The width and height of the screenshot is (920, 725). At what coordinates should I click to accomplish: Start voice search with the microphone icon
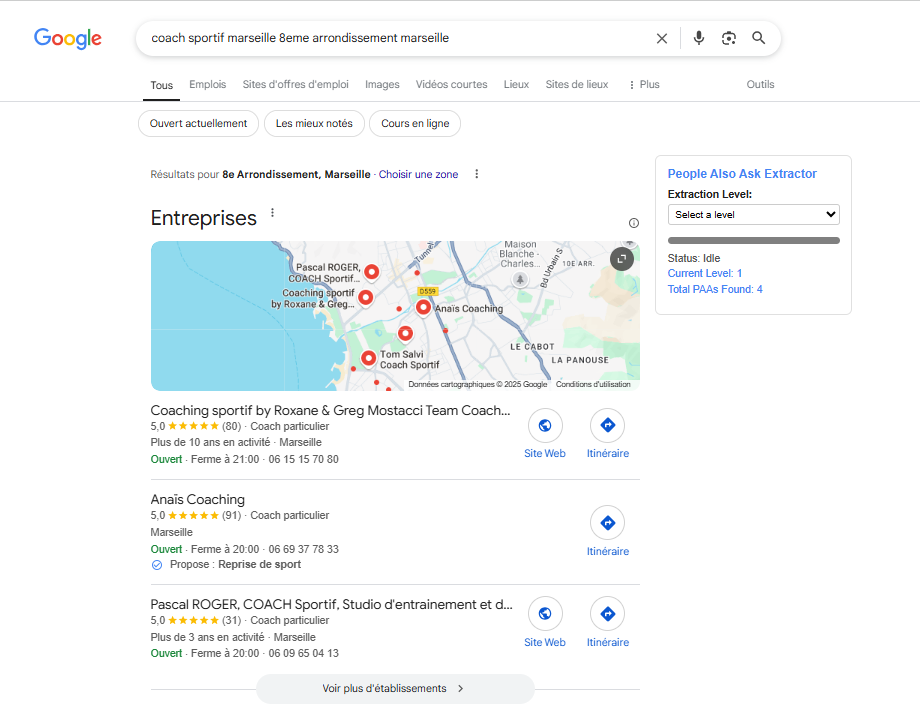click(698, 38)
